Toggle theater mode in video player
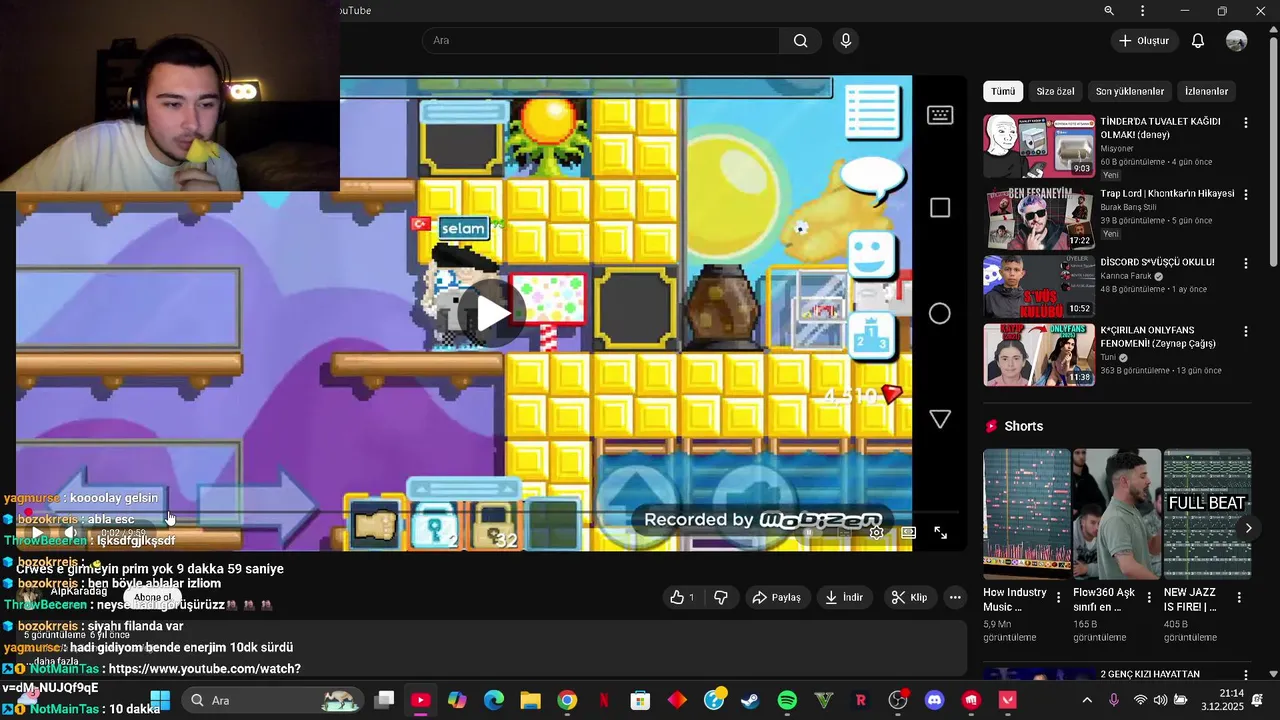 pyautogui.click(x=908, y=533)
